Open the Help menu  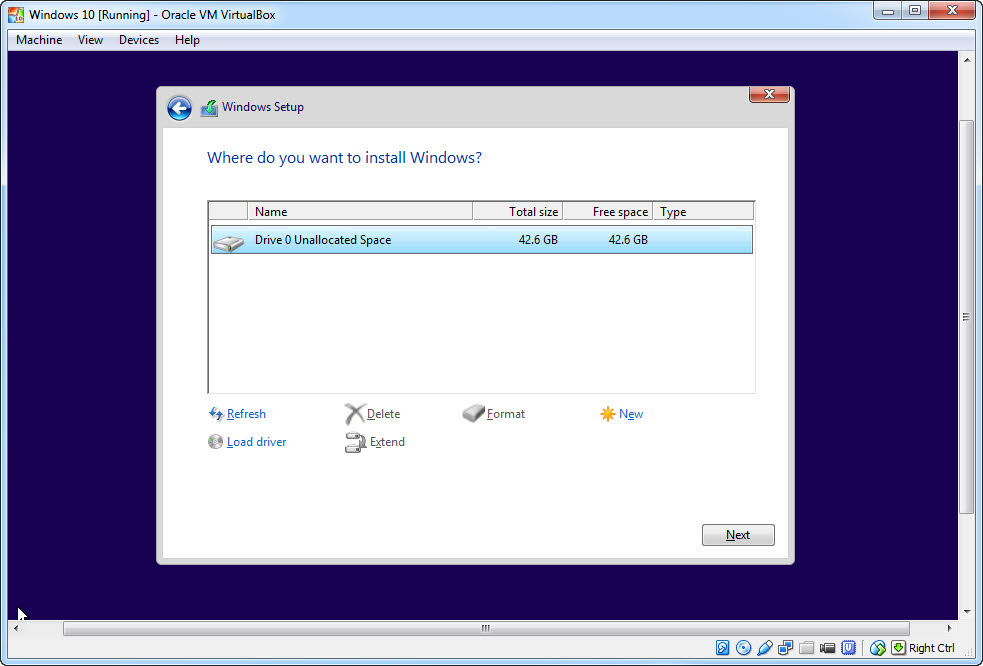(x=187, y=40)
